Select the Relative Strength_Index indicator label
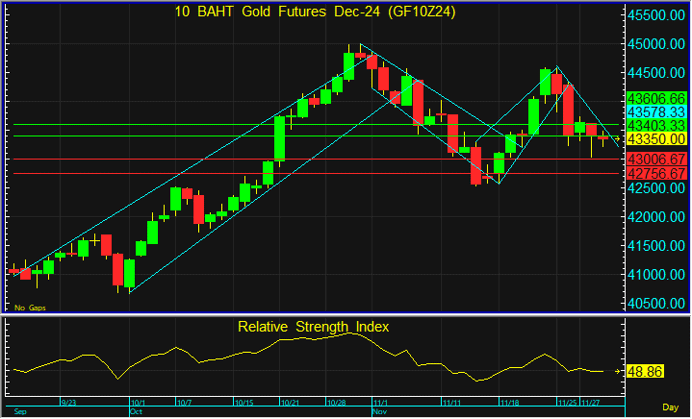Image resolution: width=692 pixels, height=419 pixels. point(313,326)
